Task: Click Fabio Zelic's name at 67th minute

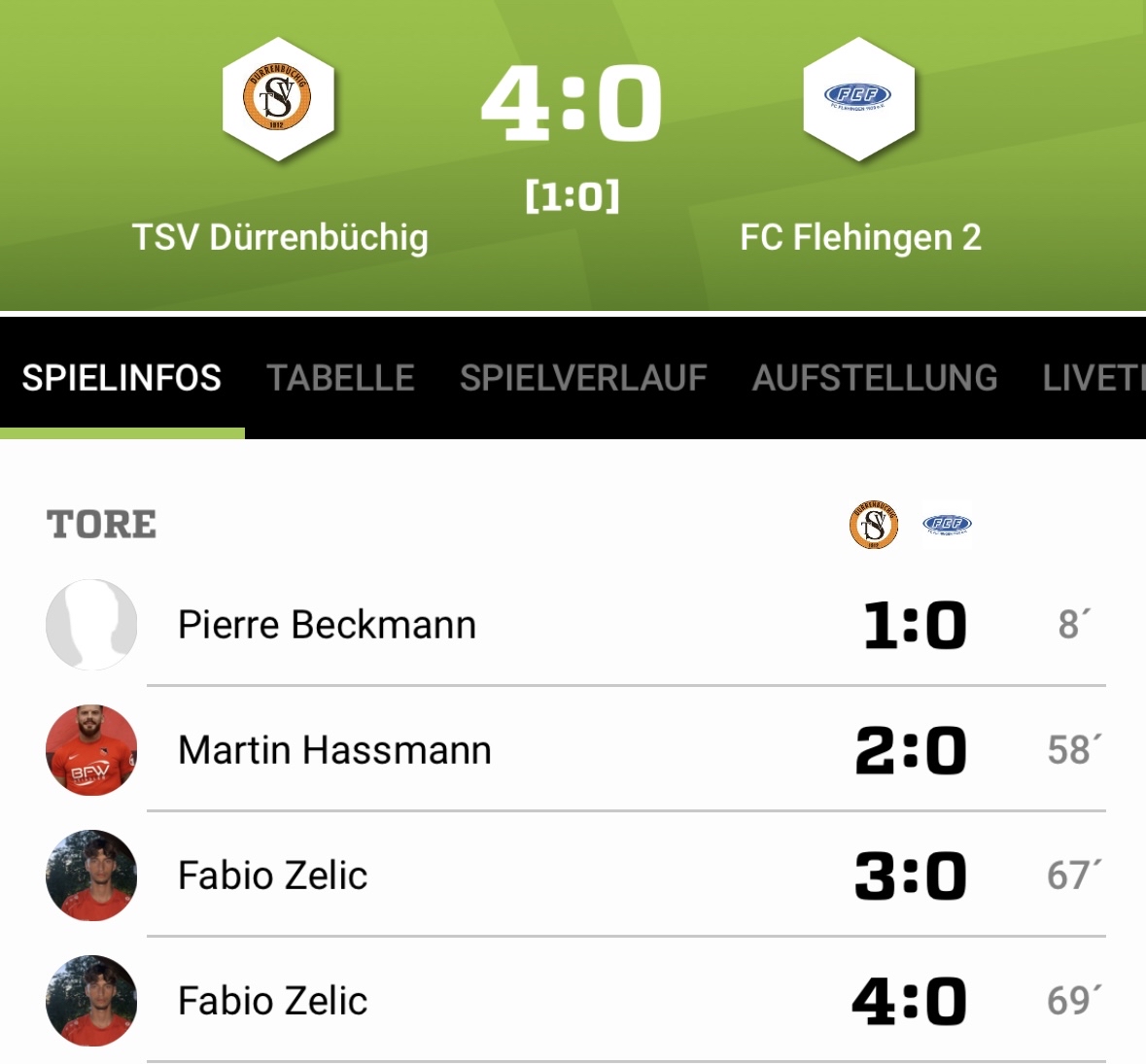Action: (x=272, y=875)
